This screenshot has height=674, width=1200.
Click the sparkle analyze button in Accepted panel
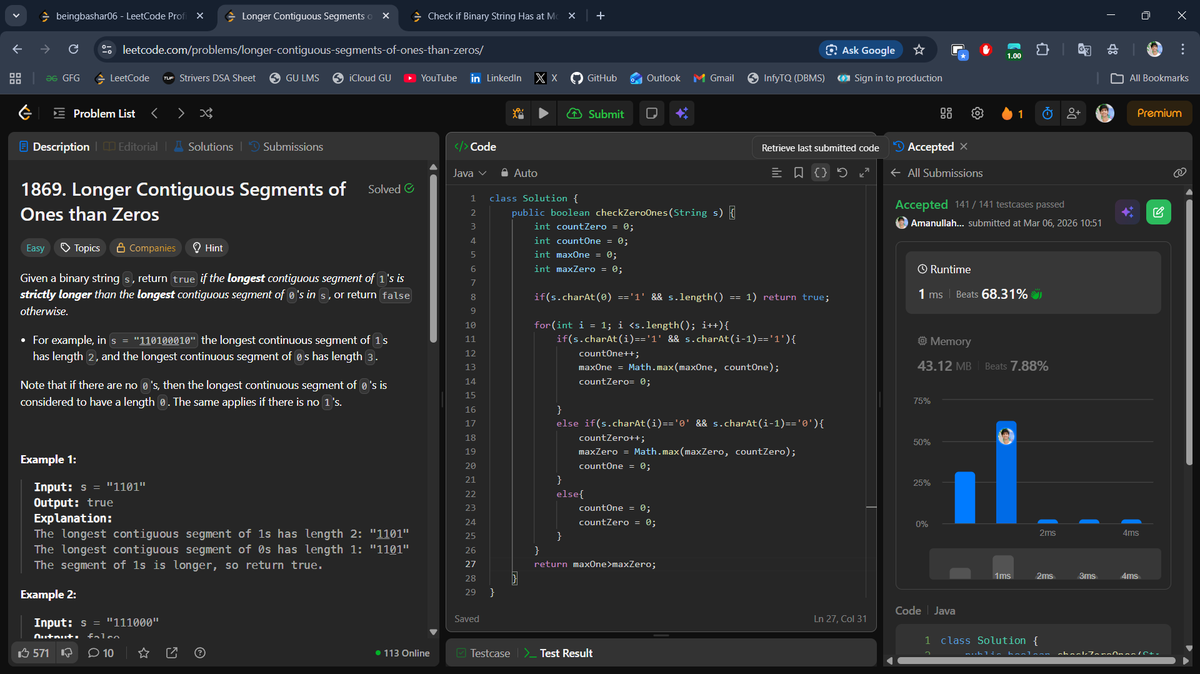click(x=1127, y=211)
